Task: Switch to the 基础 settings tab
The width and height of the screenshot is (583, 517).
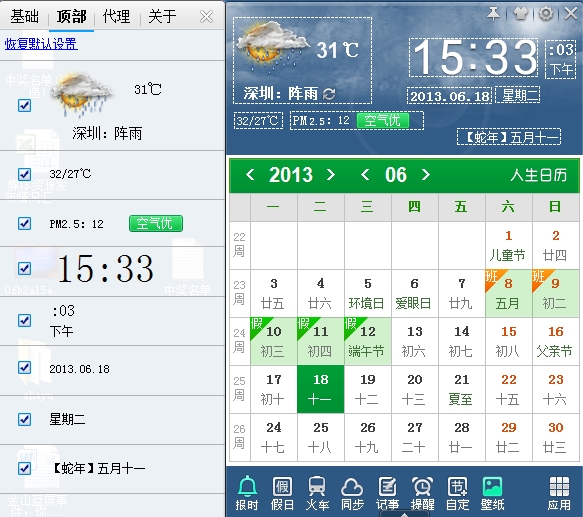Action: coord(25,16)
